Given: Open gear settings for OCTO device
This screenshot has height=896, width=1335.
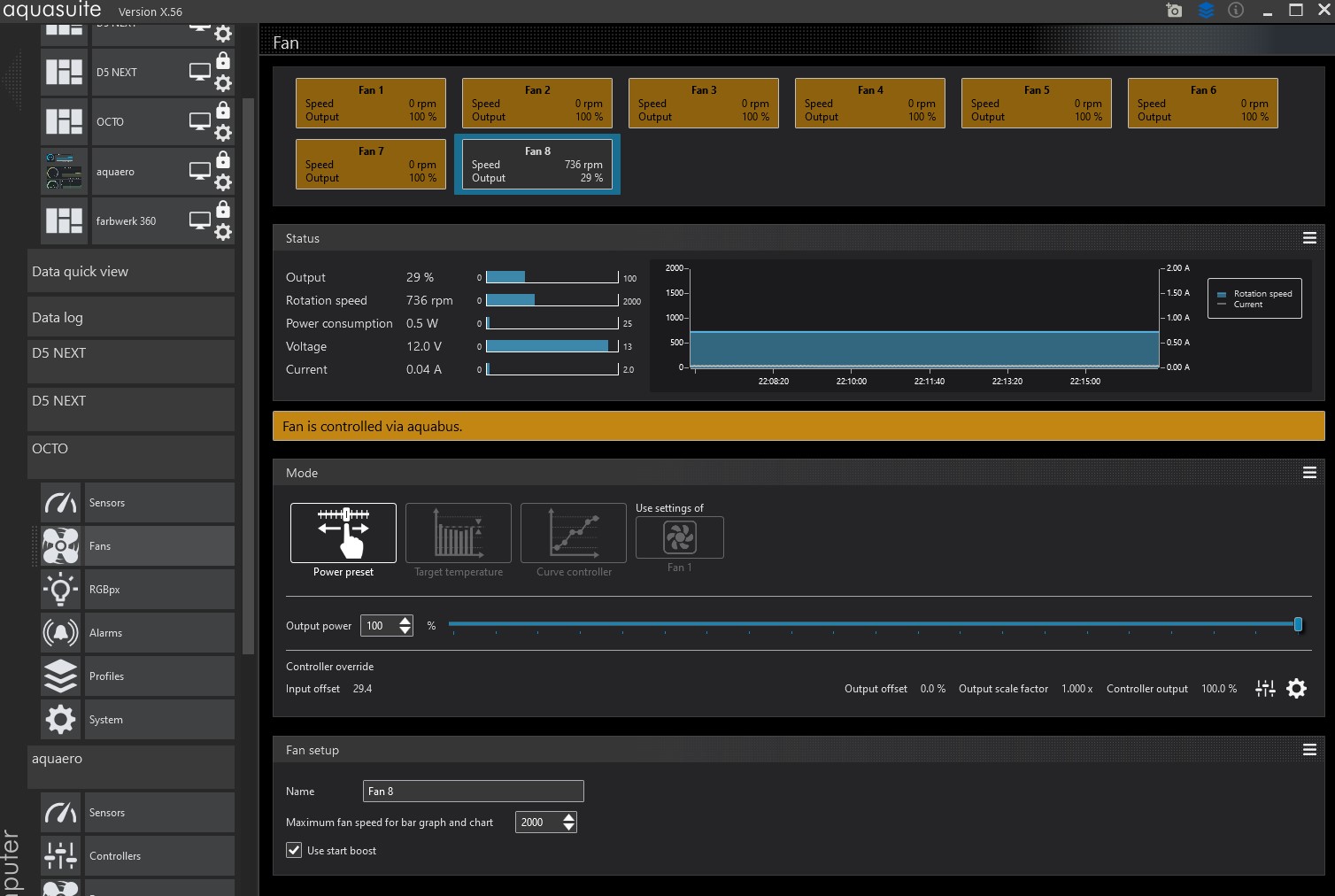Looking at the screenshot, I should point(223,133).
